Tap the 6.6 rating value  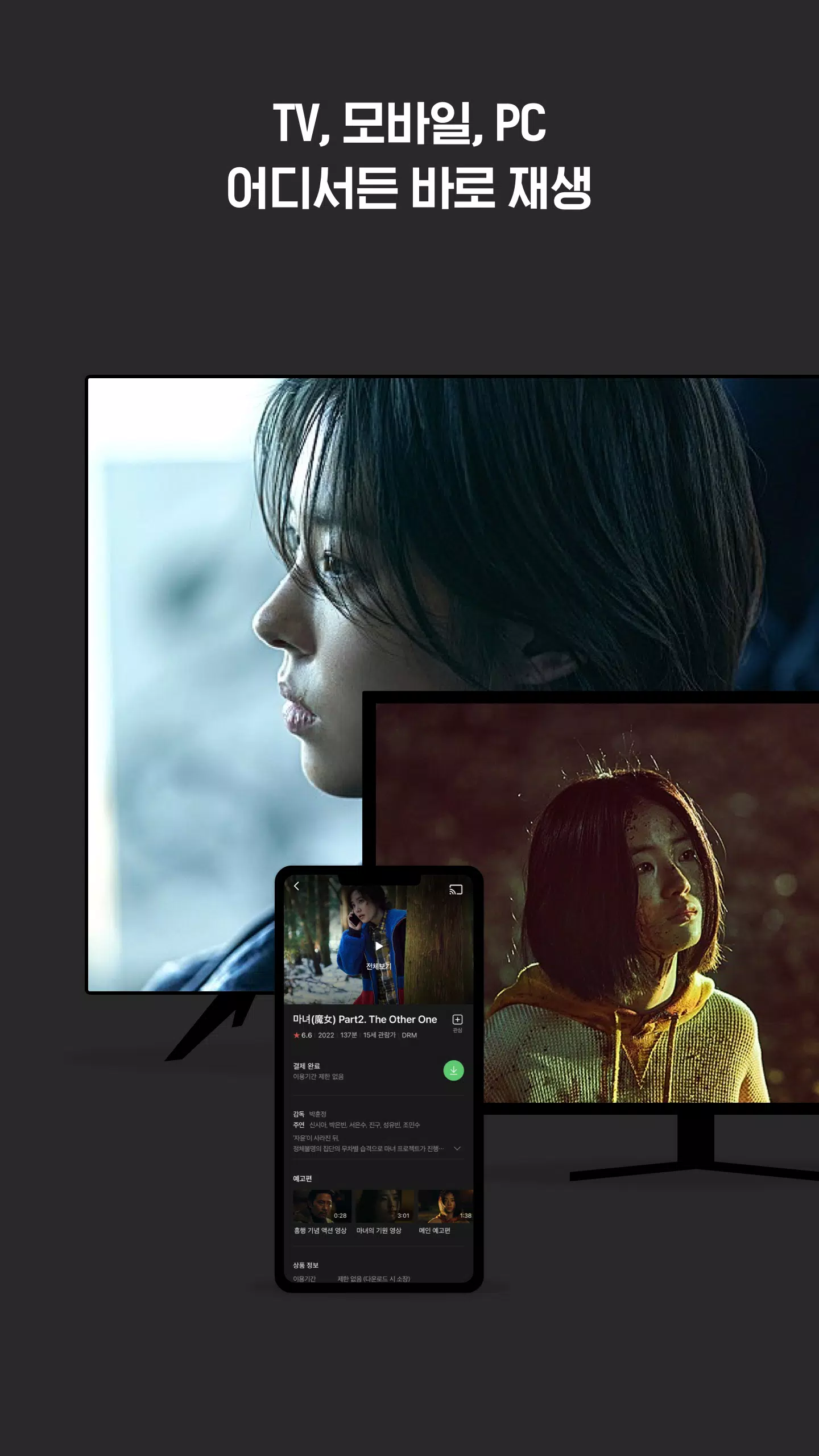coord(307,1035)
